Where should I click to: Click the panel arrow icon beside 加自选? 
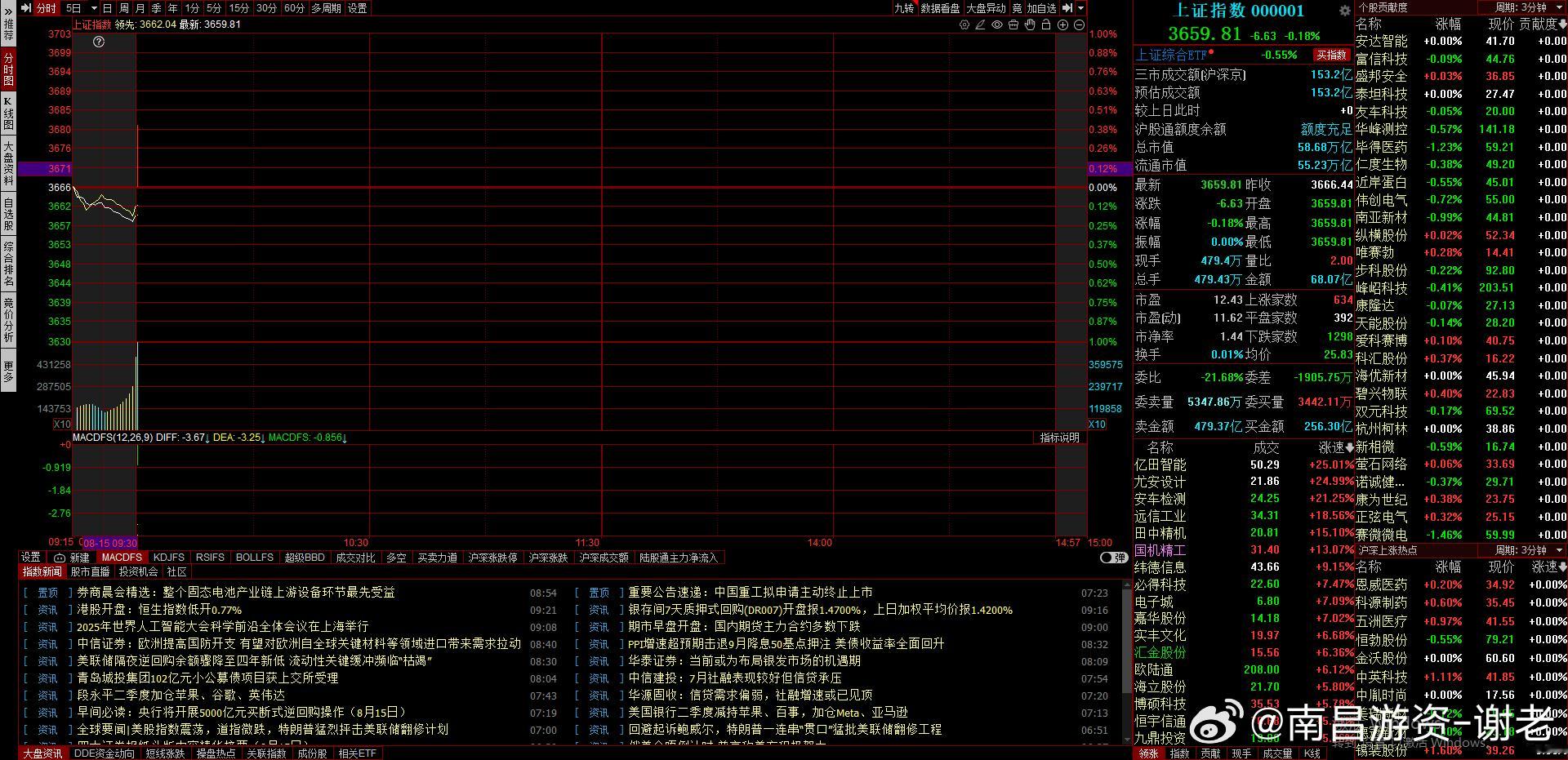[1067, 8]
